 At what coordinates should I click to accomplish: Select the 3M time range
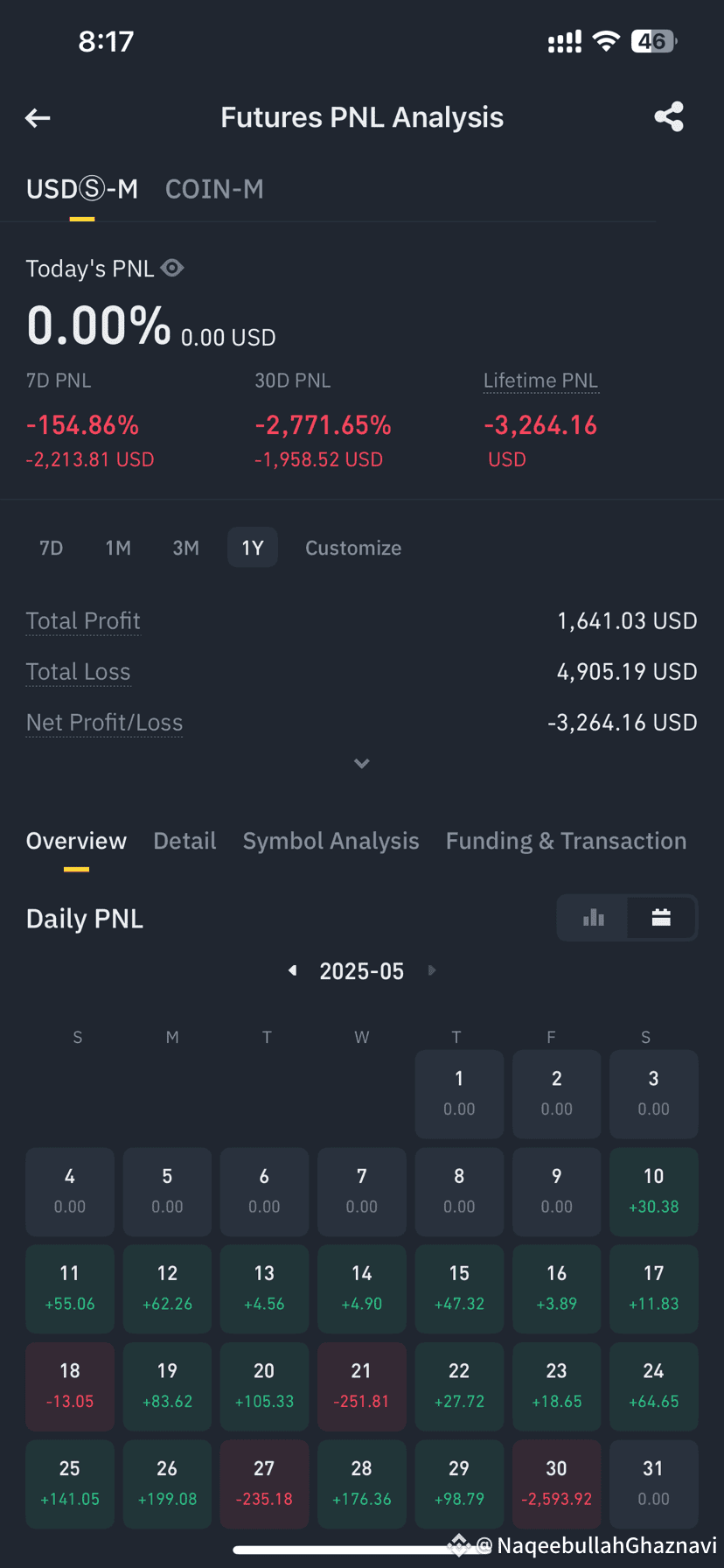tap(185, 548)
